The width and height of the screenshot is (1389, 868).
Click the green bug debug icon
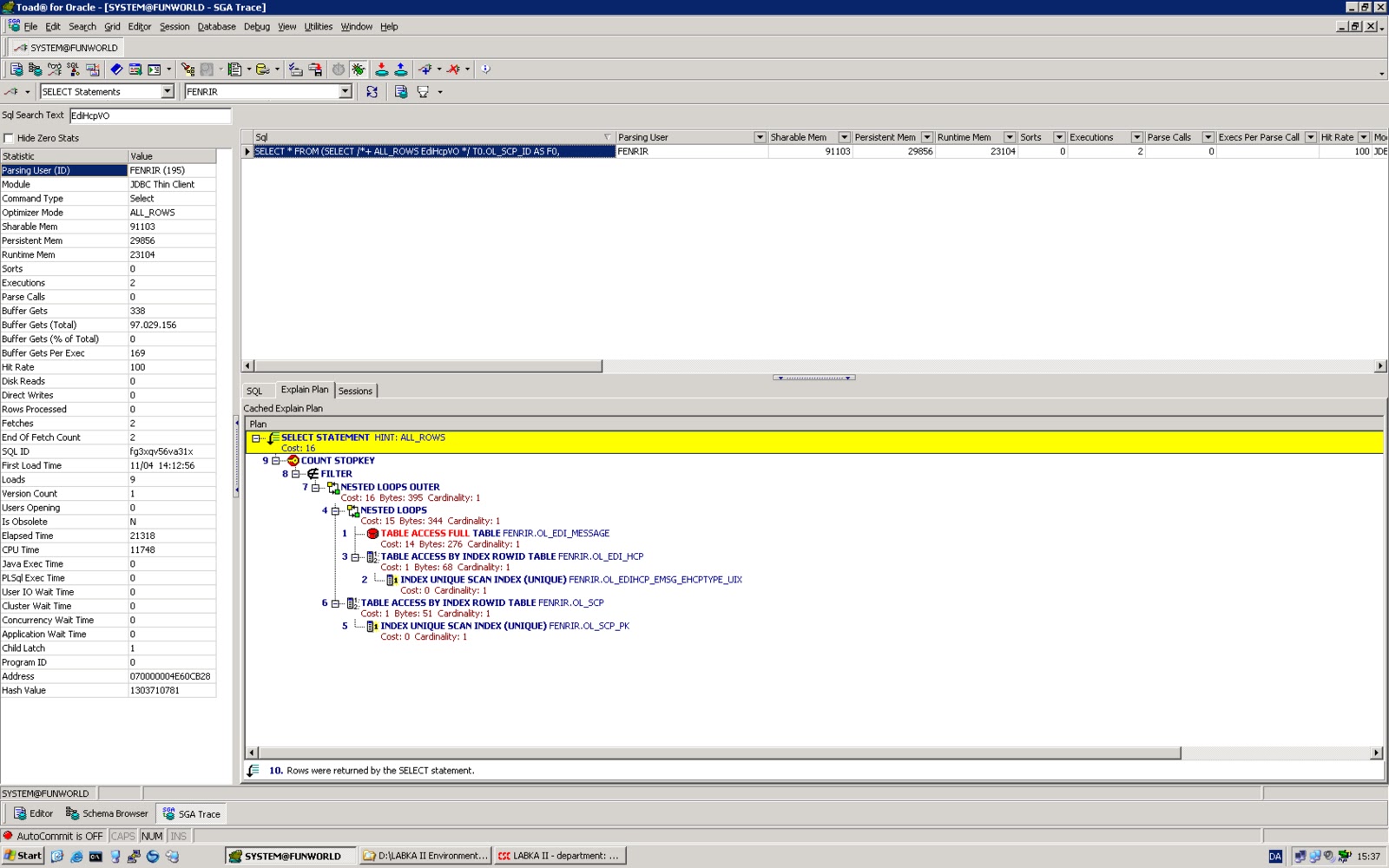(359, 70)
